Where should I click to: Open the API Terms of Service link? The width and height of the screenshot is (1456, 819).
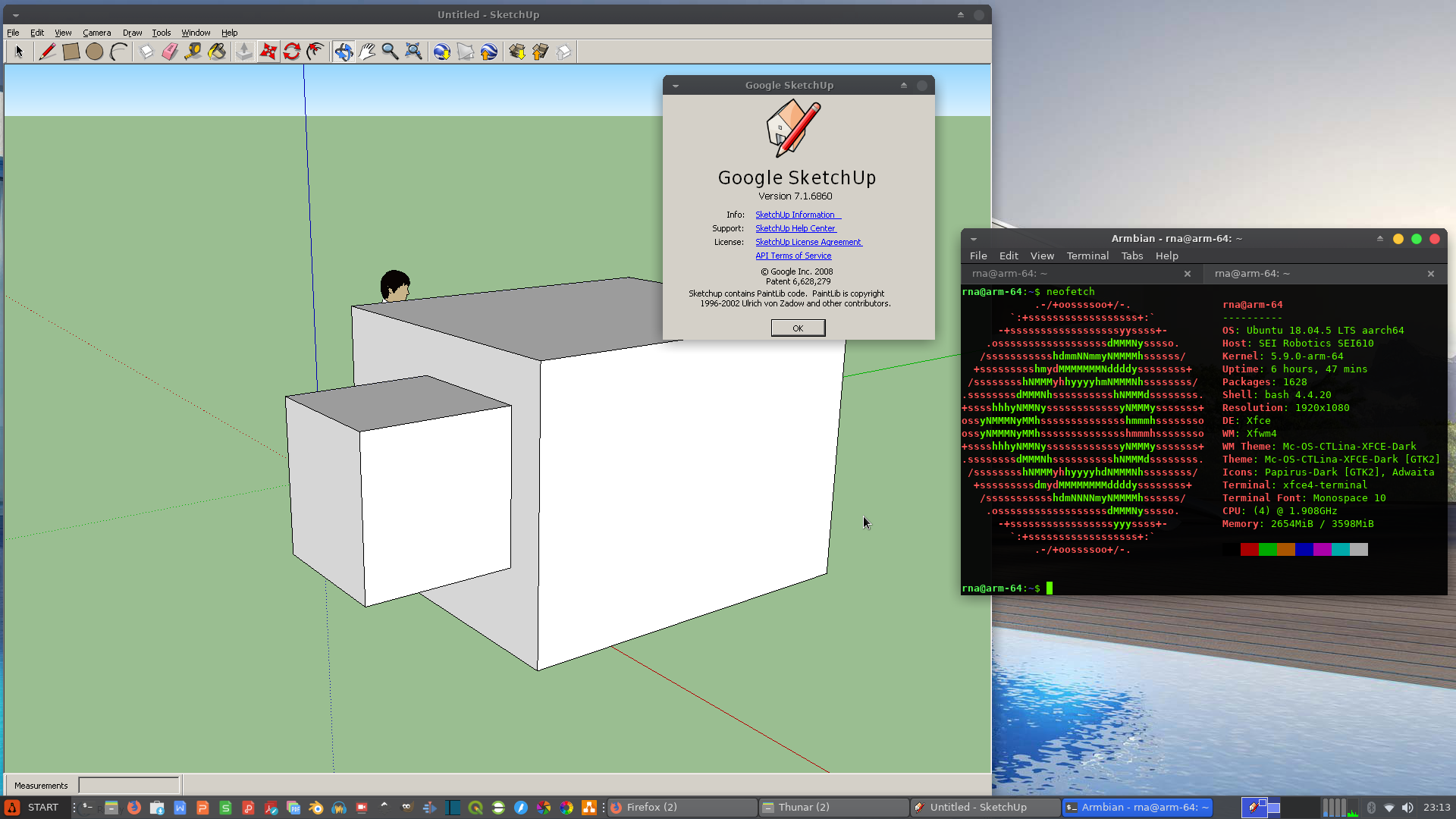tap(793, 256)
